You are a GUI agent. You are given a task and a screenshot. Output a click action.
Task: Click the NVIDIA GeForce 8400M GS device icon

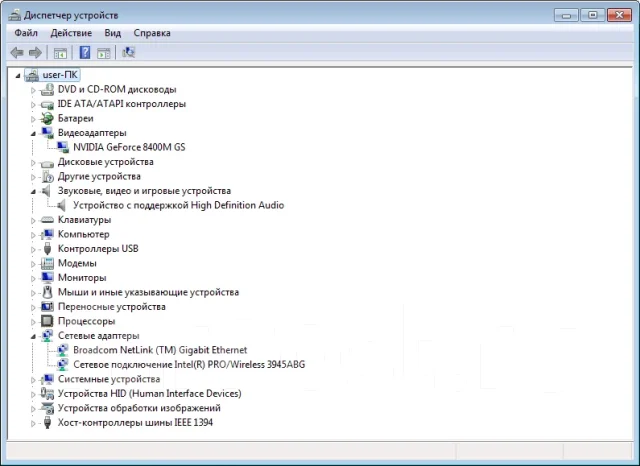coord(62,147)
